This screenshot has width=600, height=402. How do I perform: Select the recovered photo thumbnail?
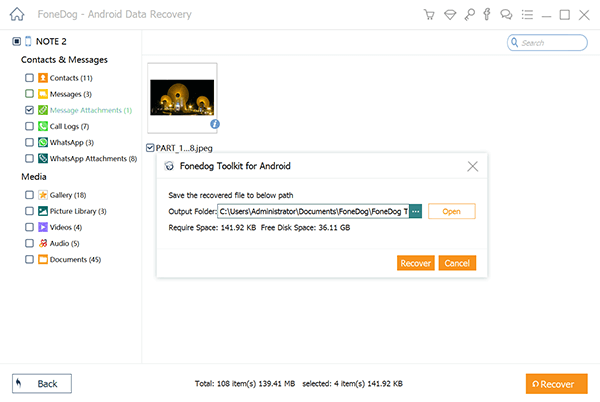tap(182, 98)
